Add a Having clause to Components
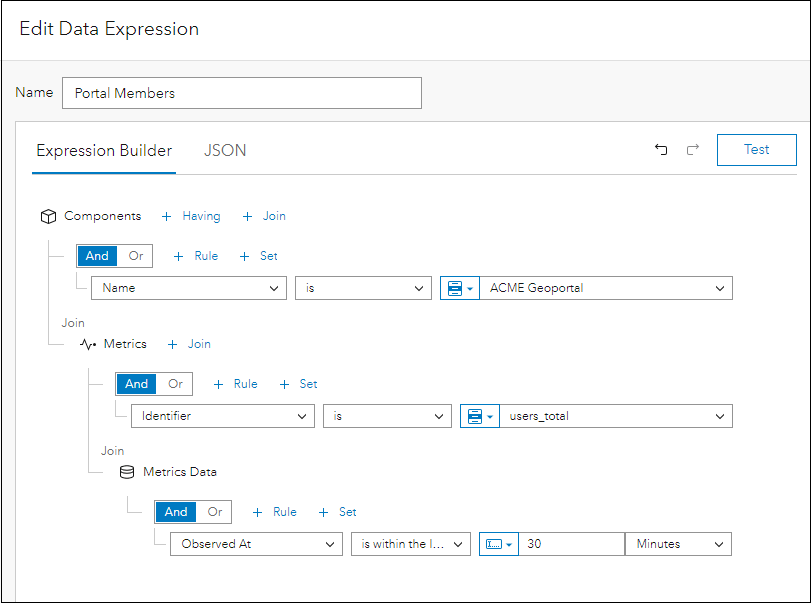Viewport: 811px width, 603px height. [191, 216]
